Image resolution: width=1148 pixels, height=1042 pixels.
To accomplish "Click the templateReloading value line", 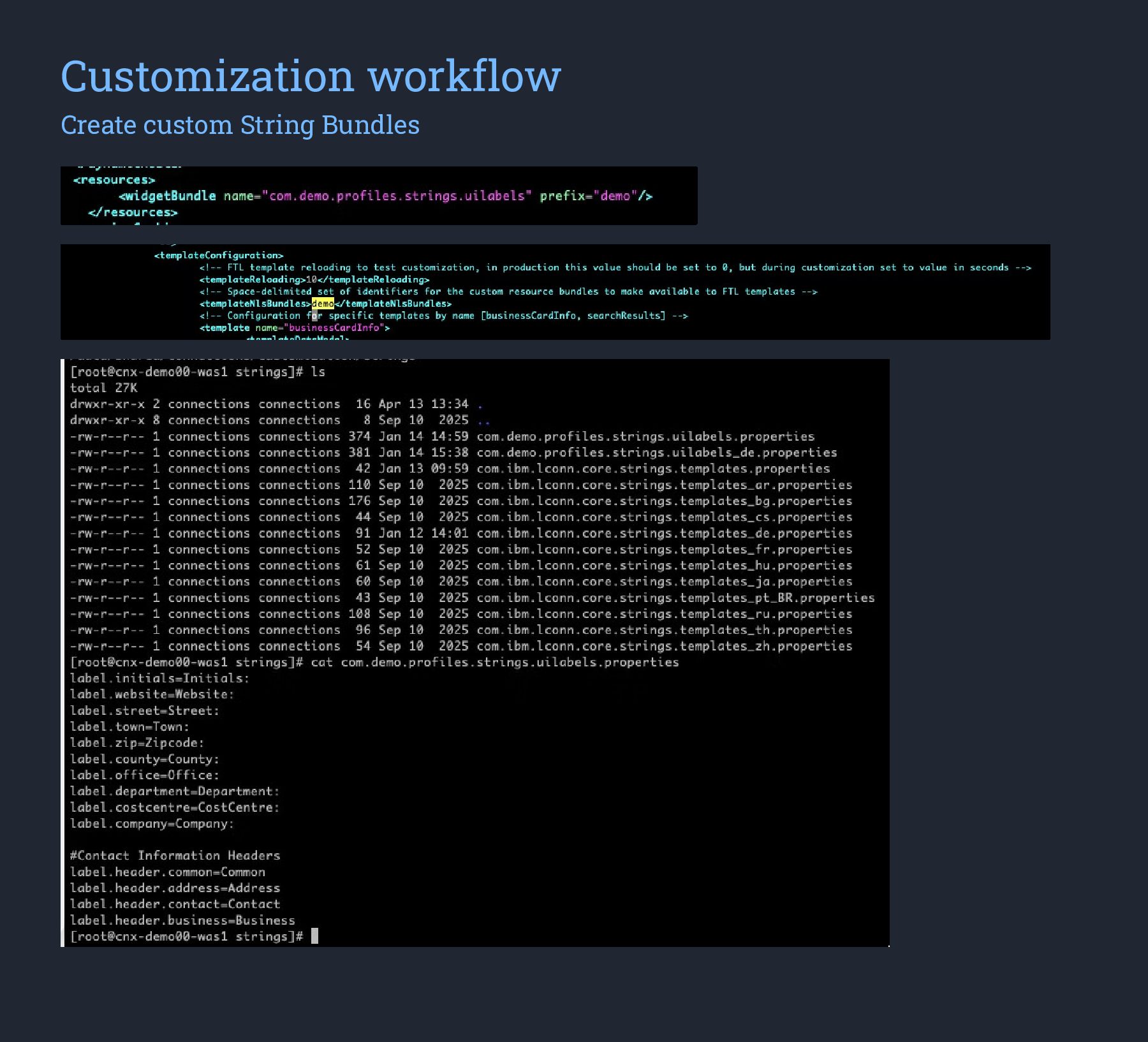I will click(x=314, y=279).
